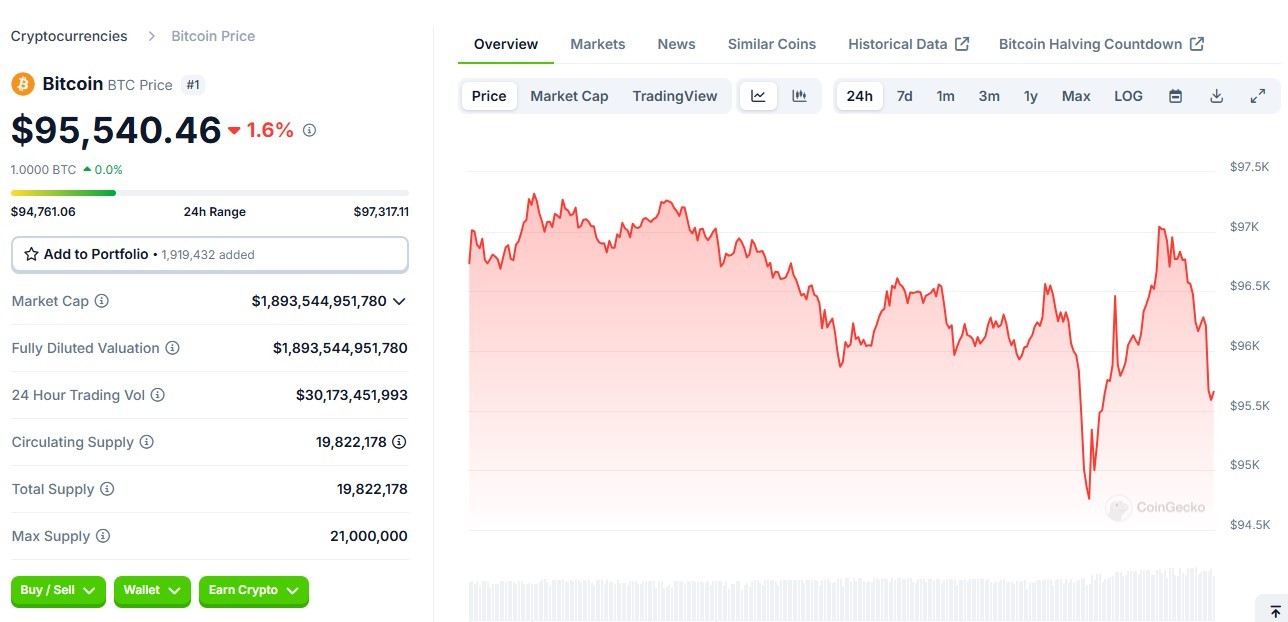Toggle the LOG scale option
This screenshot has height=622, width=1288.
tap(1128, 96)
